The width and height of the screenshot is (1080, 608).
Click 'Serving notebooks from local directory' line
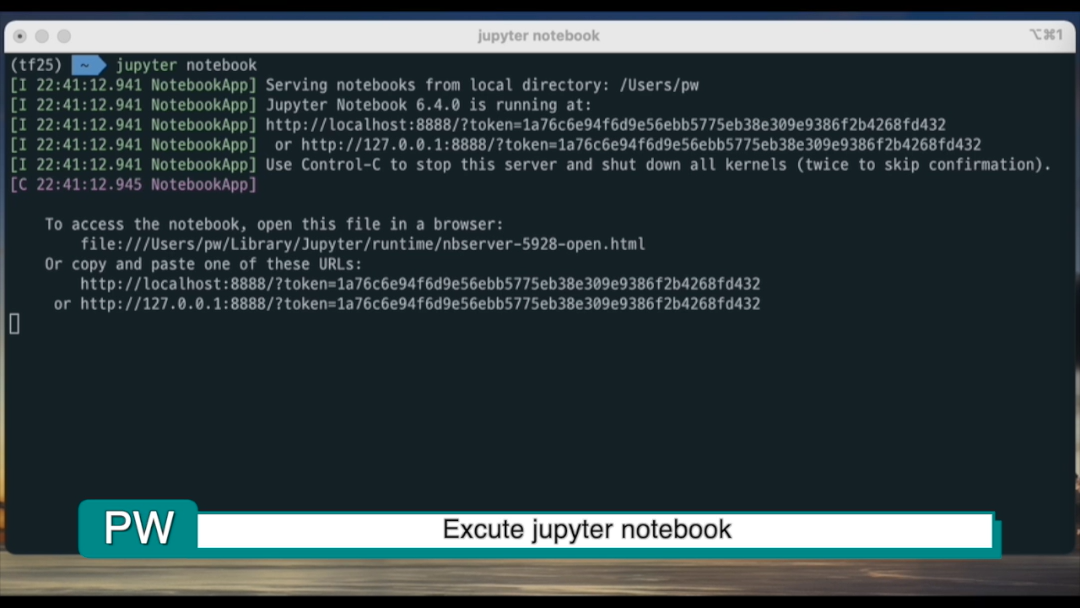pos(482,85)
